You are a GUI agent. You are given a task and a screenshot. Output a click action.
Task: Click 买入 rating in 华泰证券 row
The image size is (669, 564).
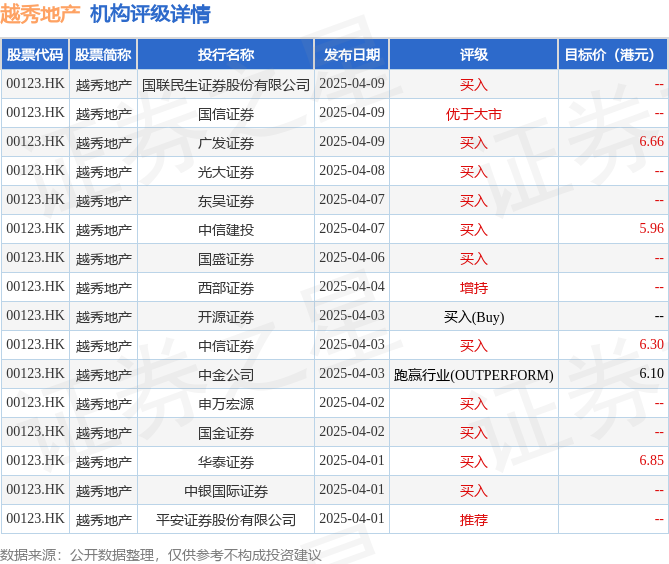tap(474, 462)
